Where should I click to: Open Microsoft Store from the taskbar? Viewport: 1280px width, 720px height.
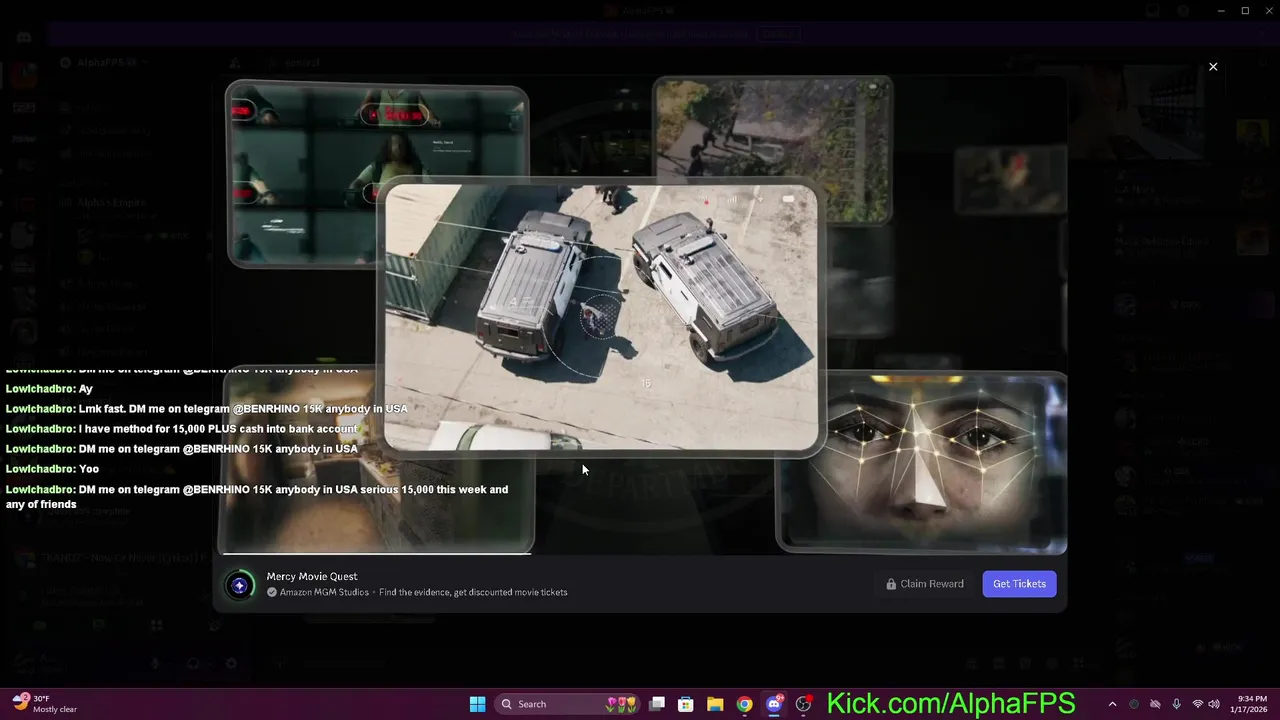point(686,704)
